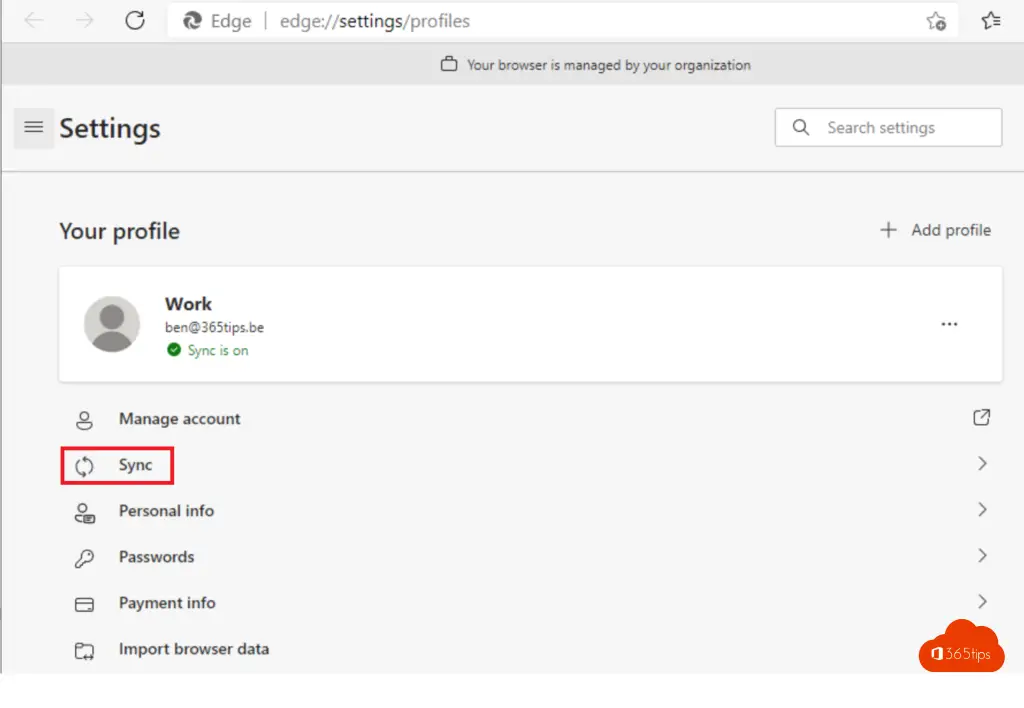Click the Your profile heading
The height and width of the screenshot is (708, 1024).
tap(120, 231)
